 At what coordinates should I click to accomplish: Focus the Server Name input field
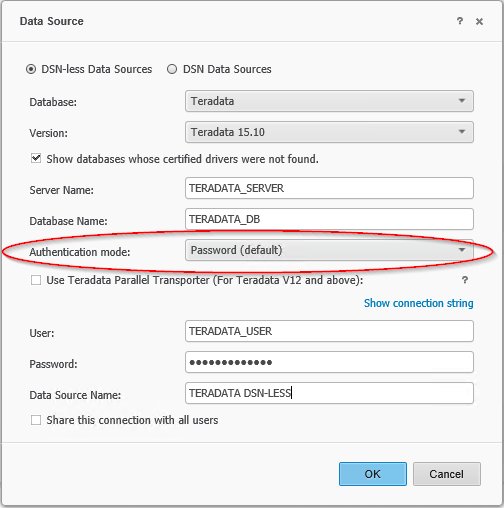(329, 188)
